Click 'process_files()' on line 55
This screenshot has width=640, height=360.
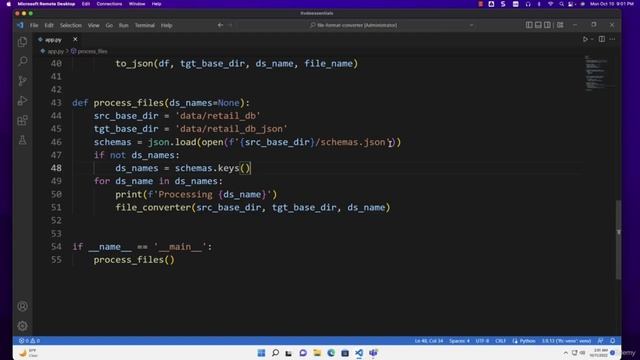tap(134, 260)
